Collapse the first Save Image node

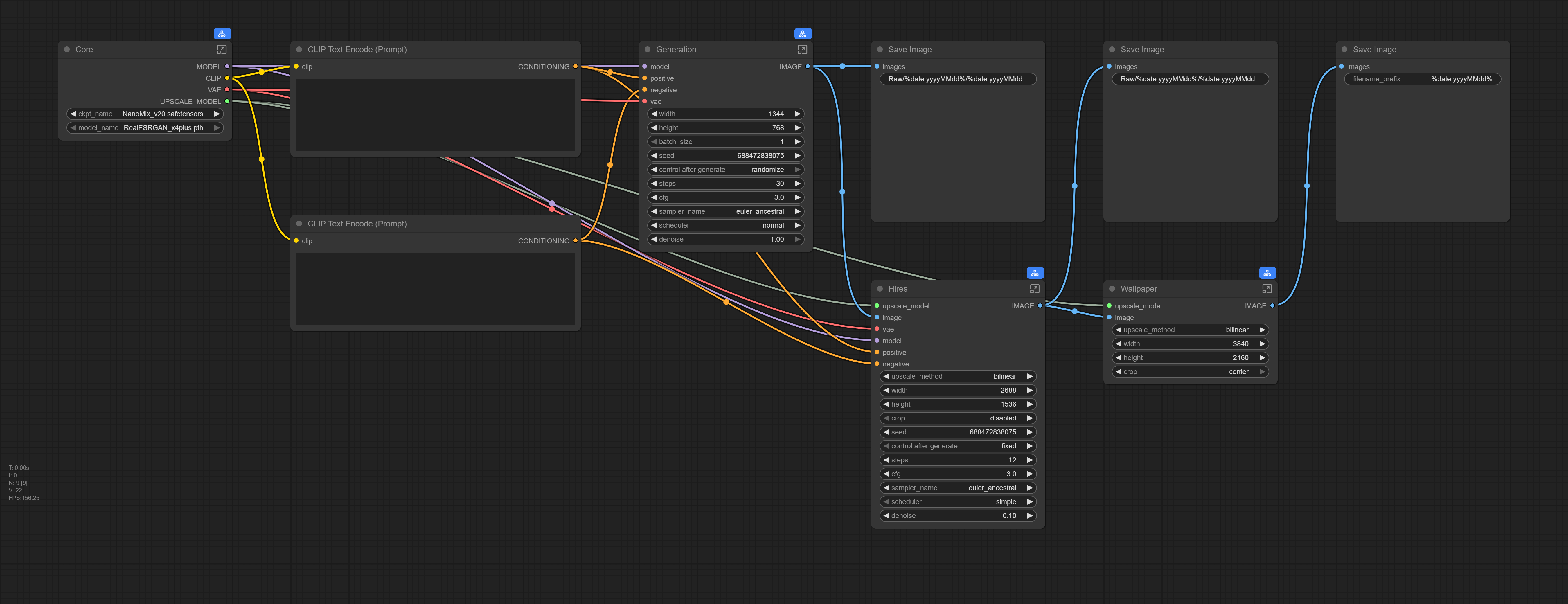[x=880, y=49]
